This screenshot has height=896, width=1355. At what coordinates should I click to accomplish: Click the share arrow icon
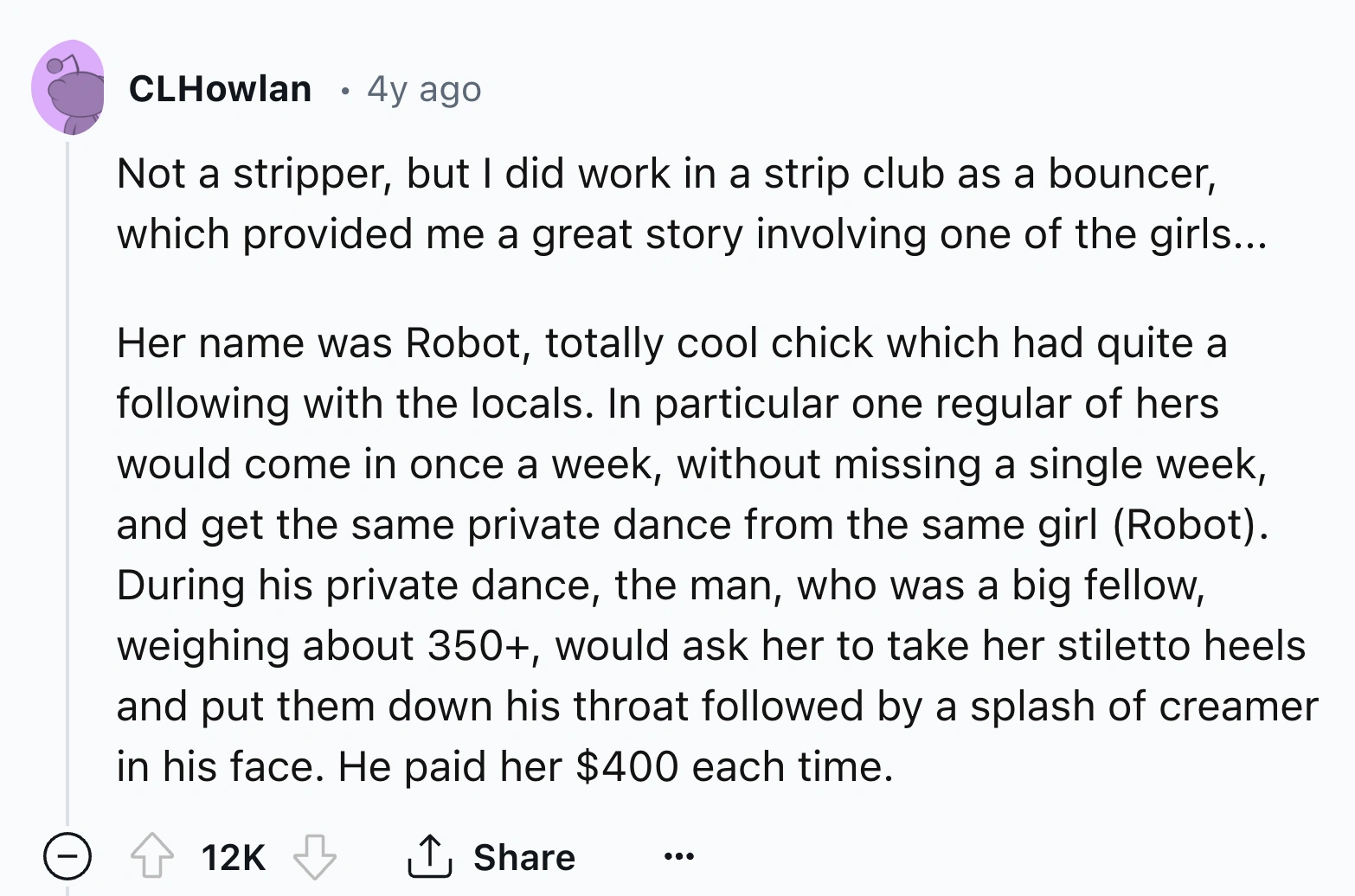point(429,856)
